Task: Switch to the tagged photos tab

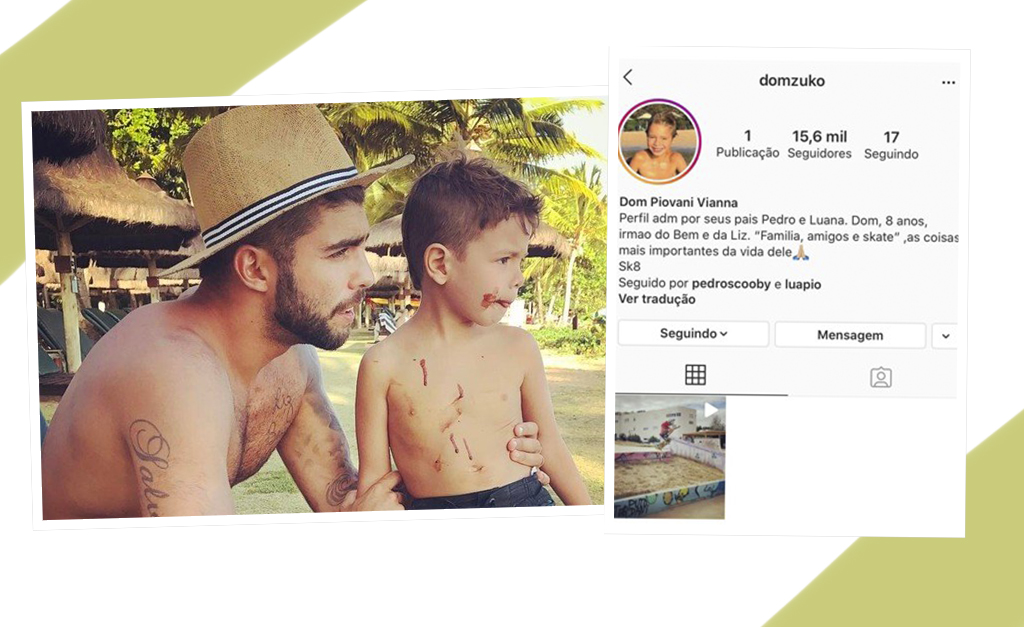Action: click(x=880, y=377)
